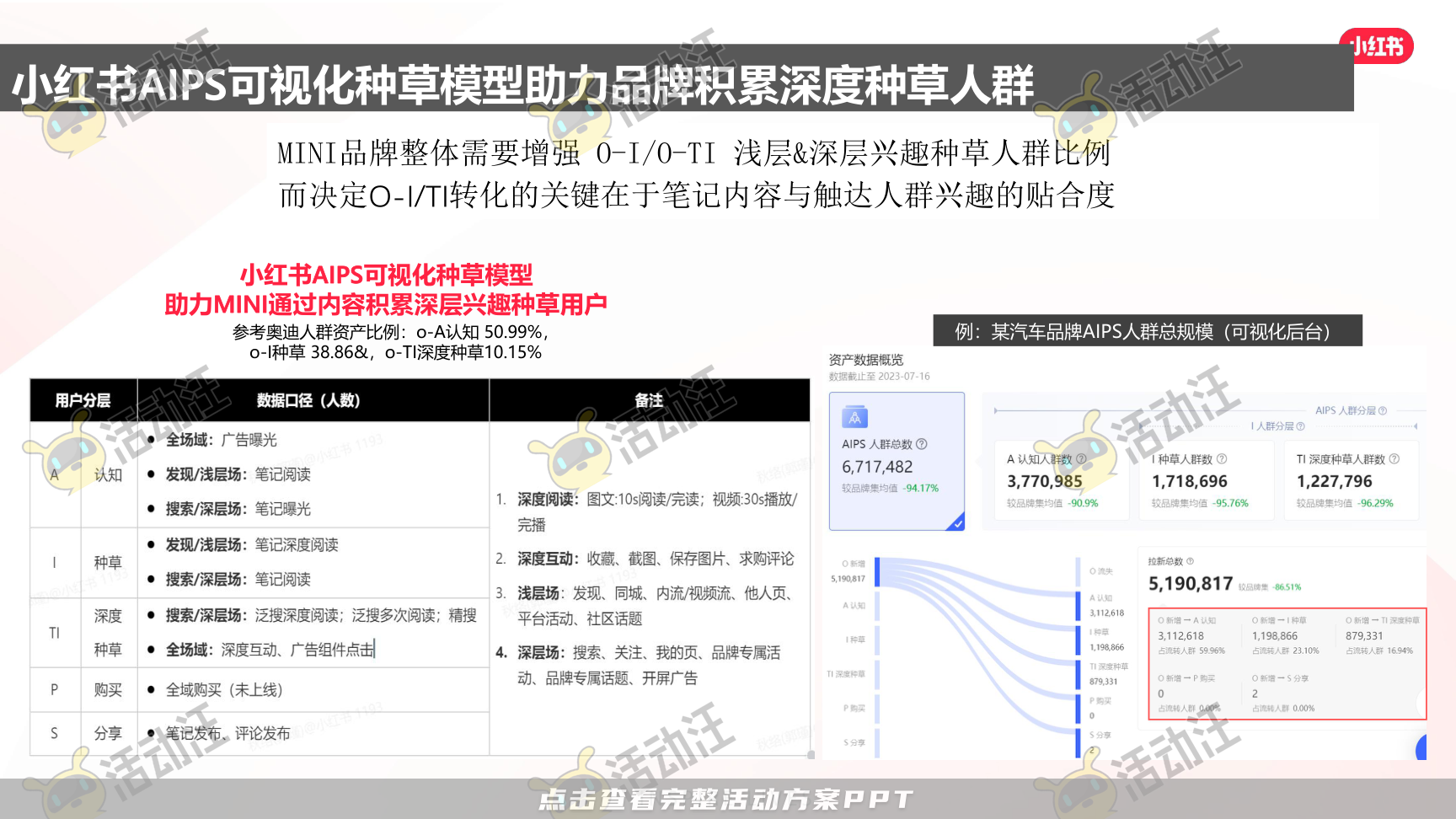Click the AIPS crowd icon in the total card
Viewport: 1456px width, 819px height.
[x=854, y=417]
